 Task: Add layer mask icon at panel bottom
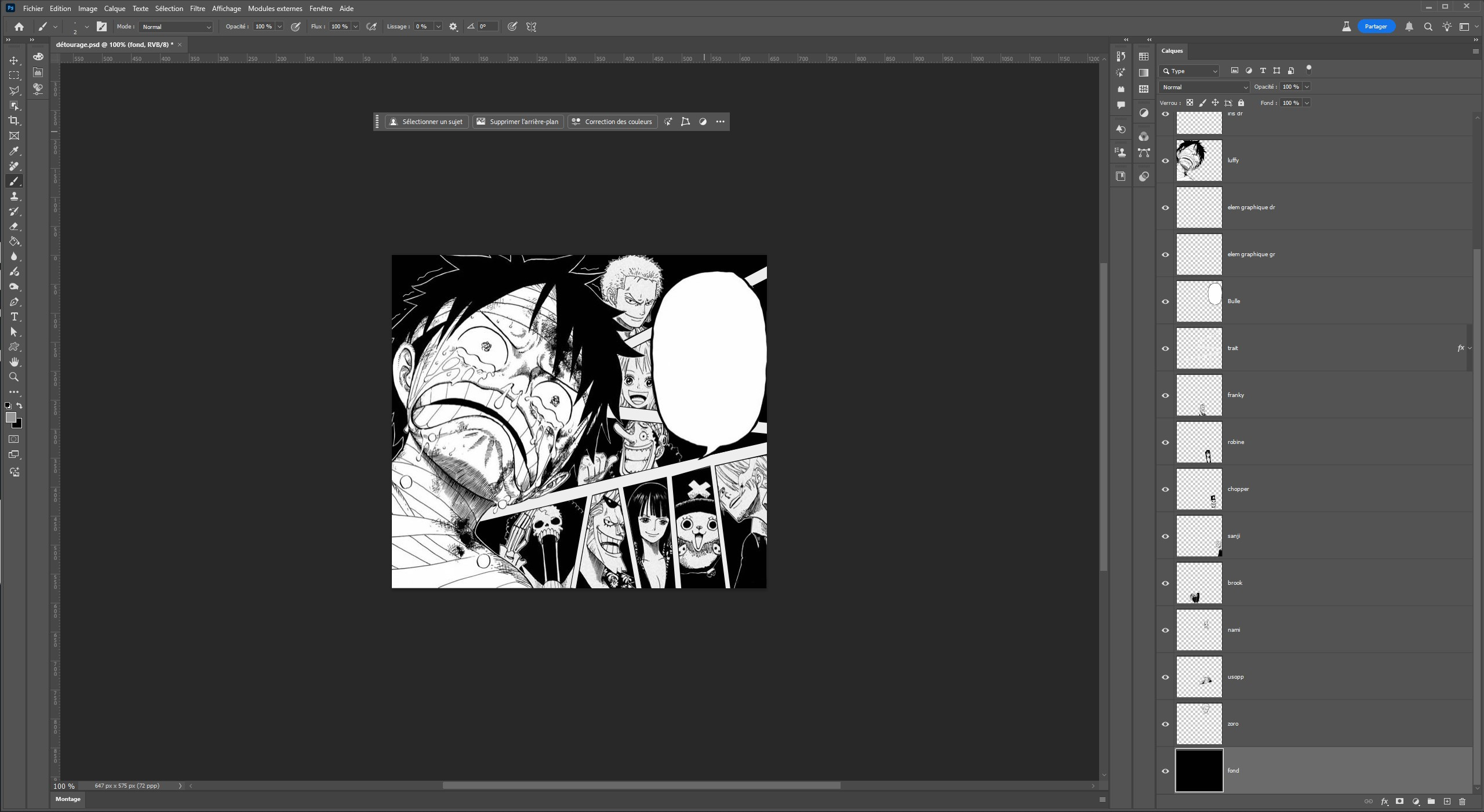[1400, 802]
